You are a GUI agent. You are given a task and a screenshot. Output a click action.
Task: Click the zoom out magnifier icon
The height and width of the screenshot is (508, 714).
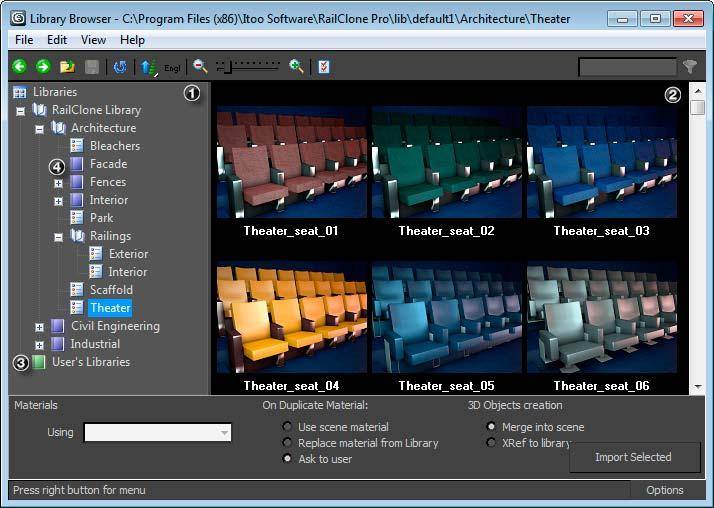click(x=201, y=67)
